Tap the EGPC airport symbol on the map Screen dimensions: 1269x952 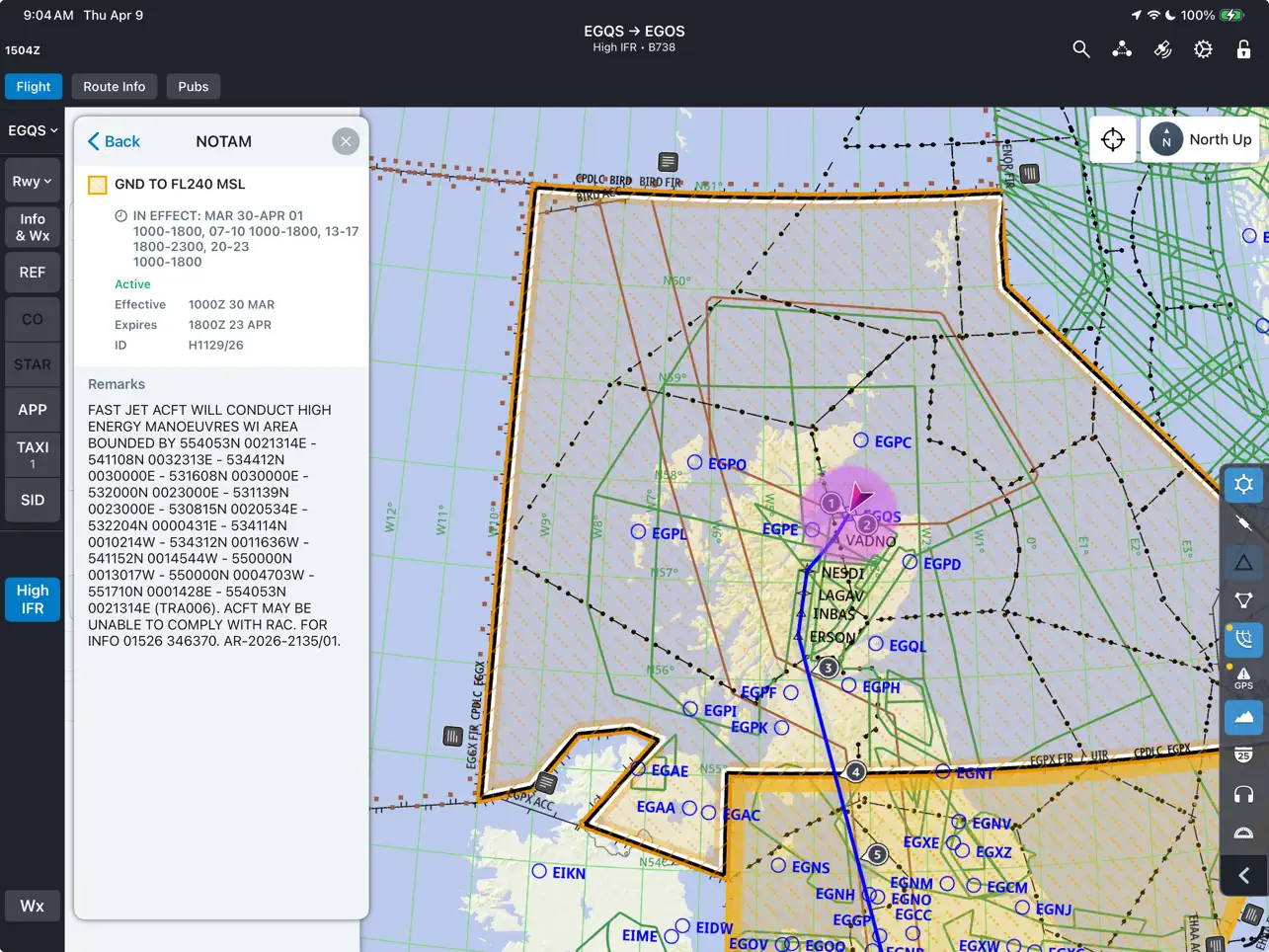861,440
